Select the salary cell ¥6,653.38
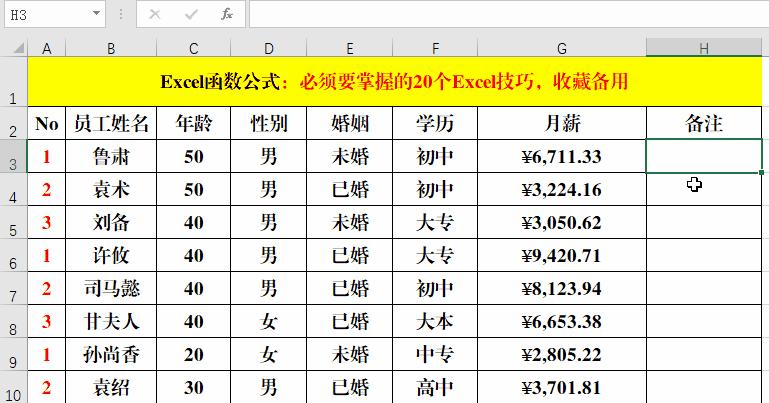Screen dimensions: 769x403 pos(562,322)
